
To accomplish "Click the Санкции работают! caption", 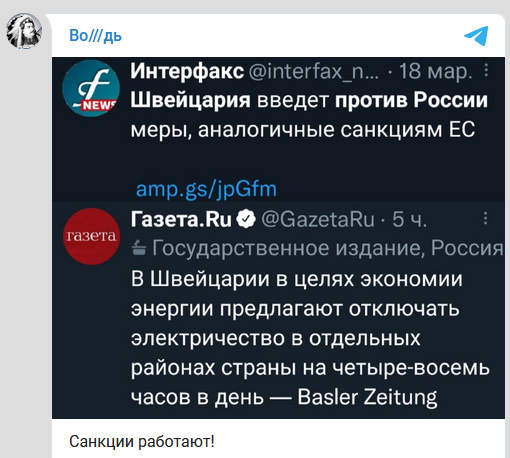I will [x=142, y=442].
